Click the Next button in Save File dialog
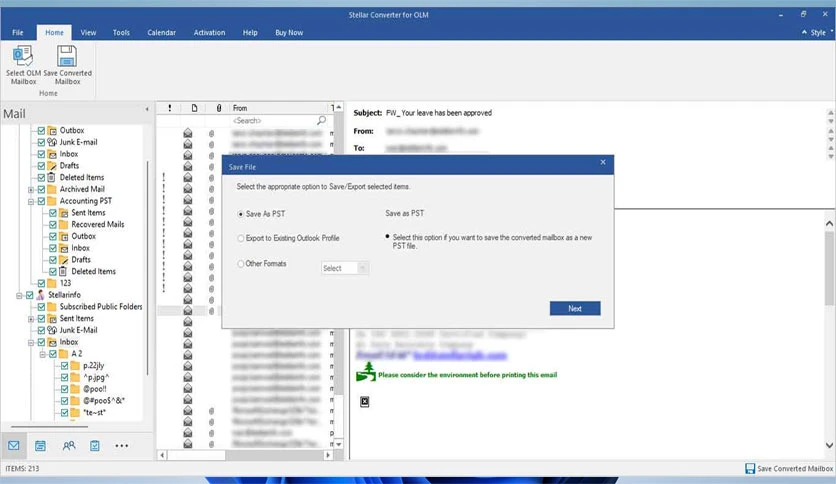The width and height of the screenshot is (836, 484). tap(575, 308)
